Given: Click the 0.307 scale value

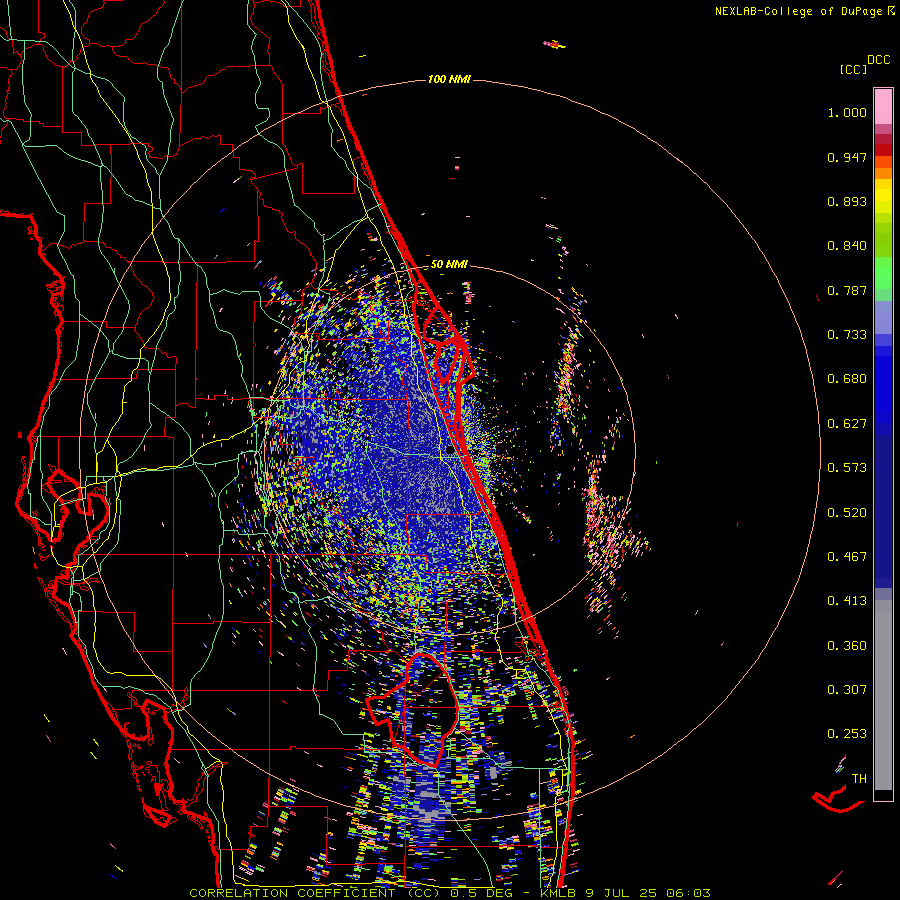Looking at the screenshot, I should 847,690.
